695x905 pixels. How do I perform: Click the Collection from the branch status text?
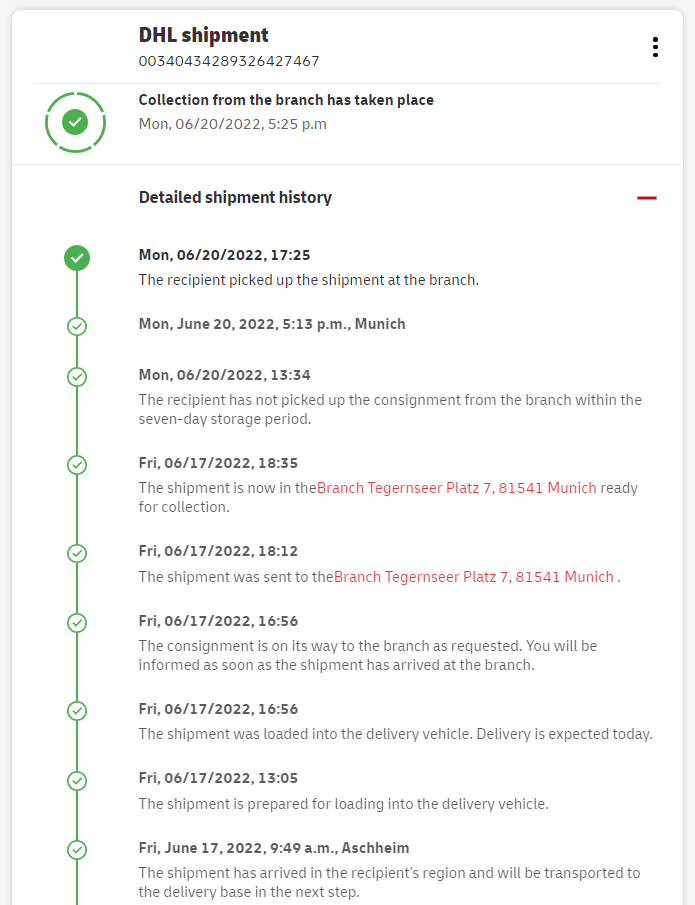coord(286,100)
